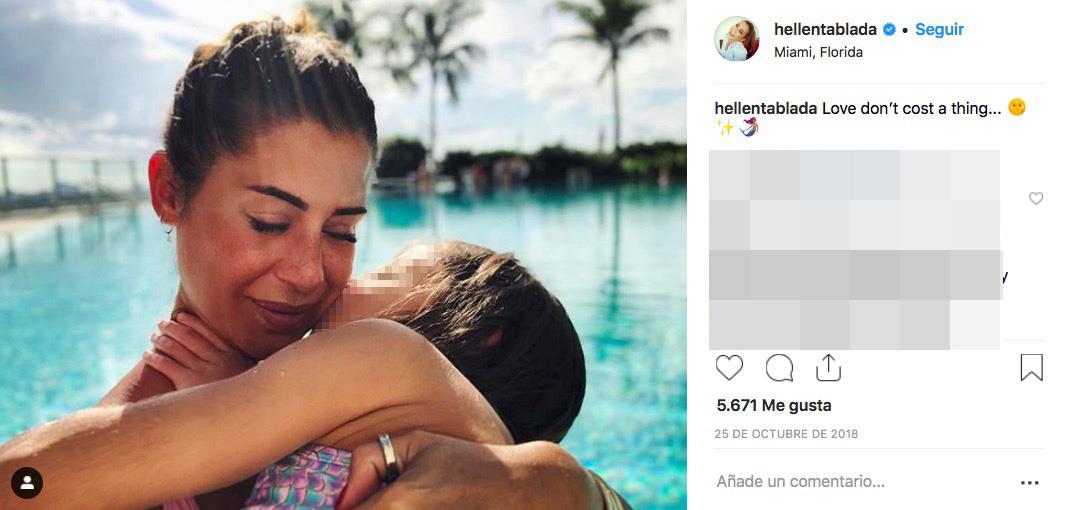1066x510 pixels.
Task: Open the three-dot more options menu
Action: (x=1030, y=482)
